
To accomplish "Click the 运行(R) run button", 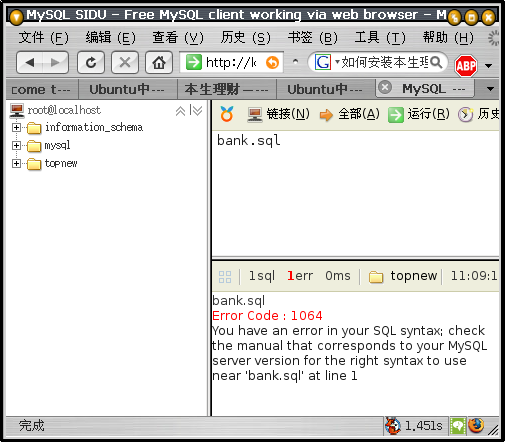I will [x=419, y=114].
